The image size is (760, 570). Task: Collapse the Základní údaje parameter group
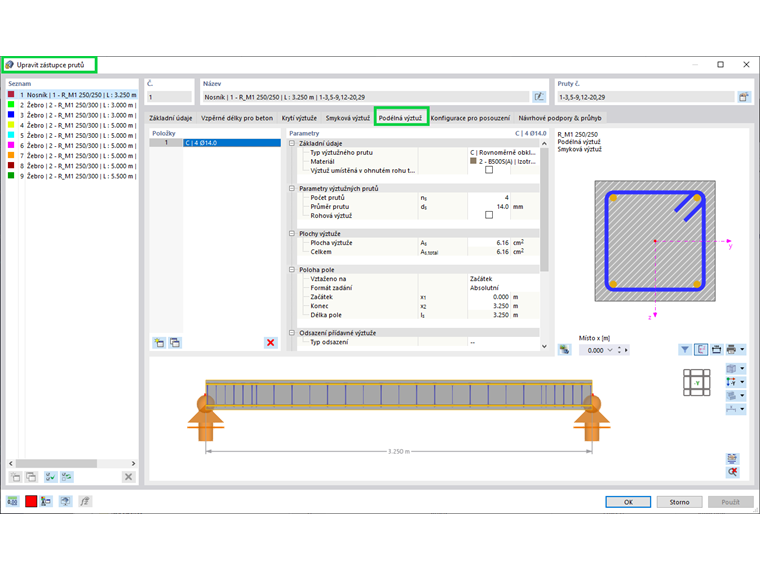[x=292, y=143]
